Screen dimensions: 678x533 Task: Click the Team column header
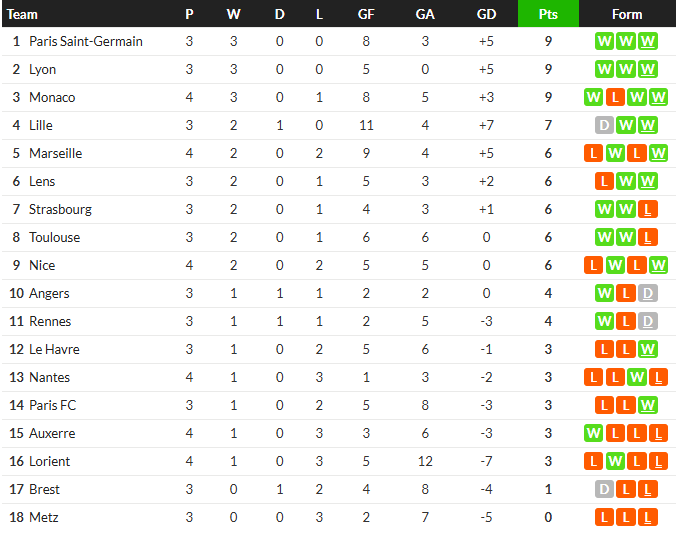tap(22, 14)
